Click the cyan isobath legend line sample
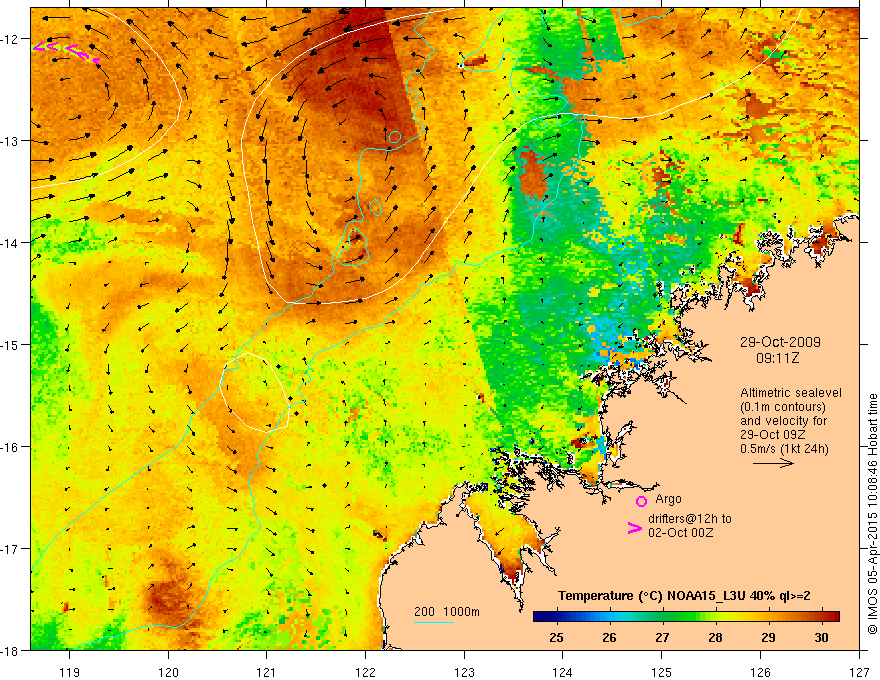Screen dimensions: 880x680 pos(434,622)
